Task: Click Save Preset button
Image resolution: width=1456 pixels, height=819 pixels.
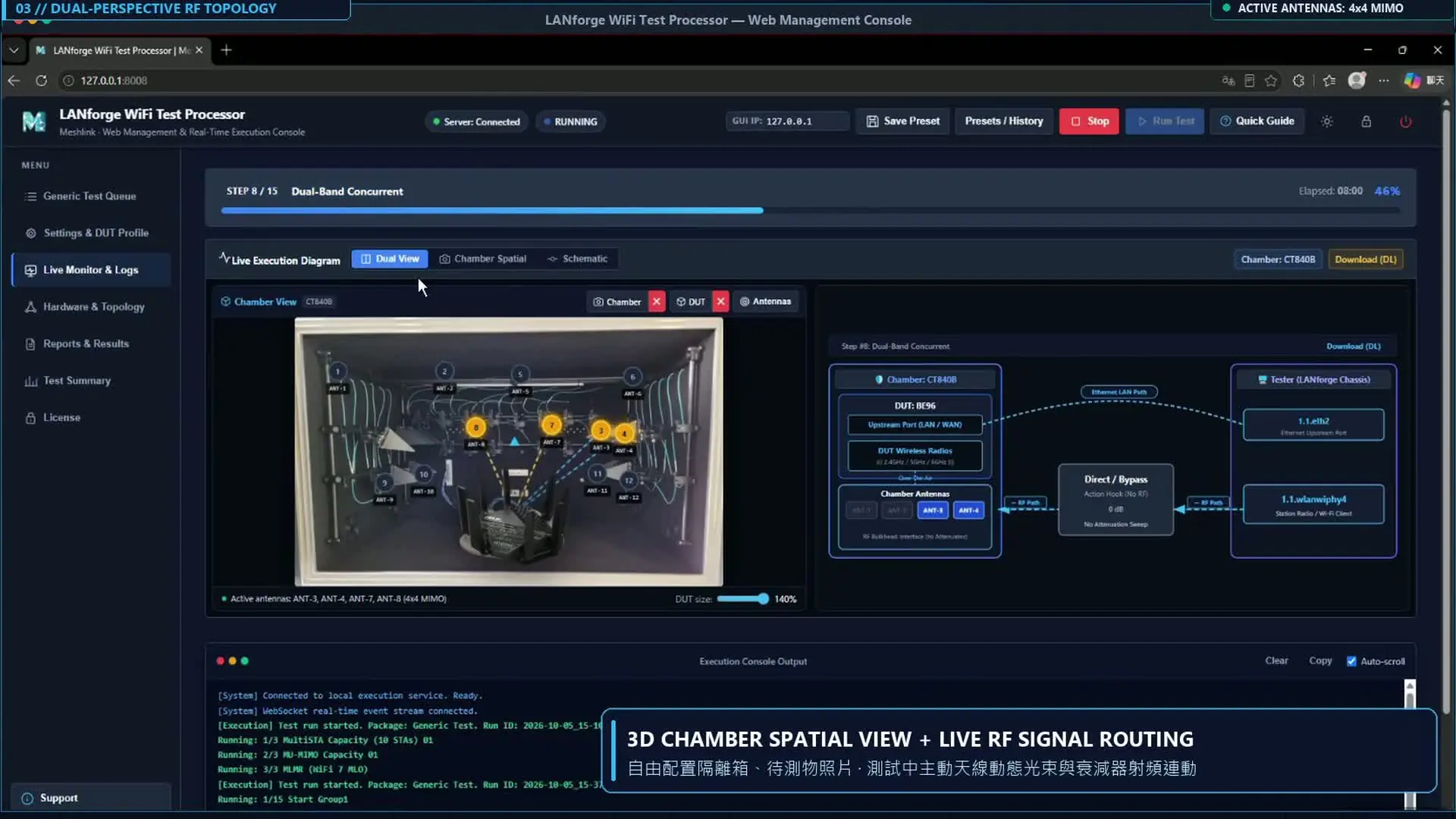Action: pos(902,121)
